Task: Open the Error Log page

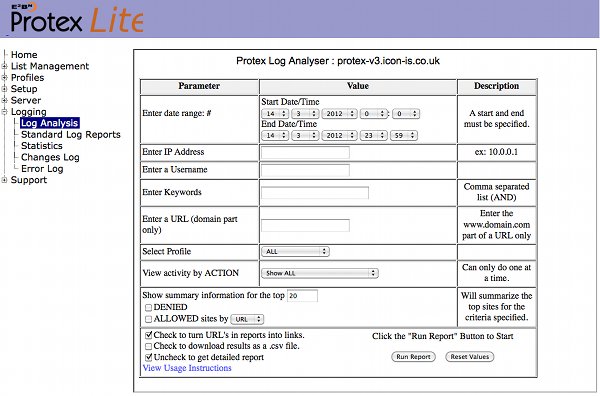Action: [42, 169]
